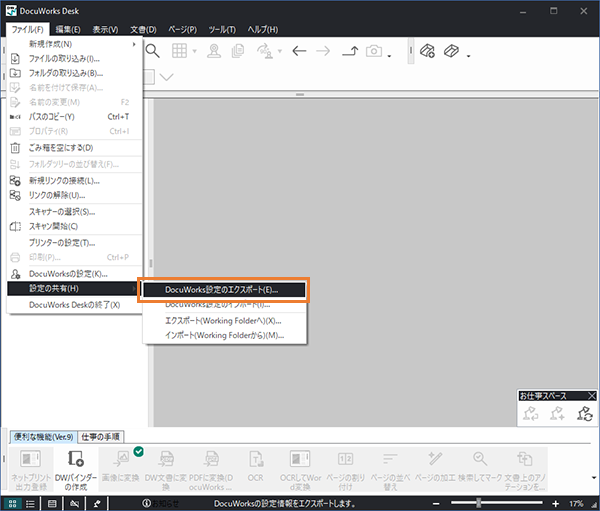Click the add tray toolbar icon

(427, 51)
